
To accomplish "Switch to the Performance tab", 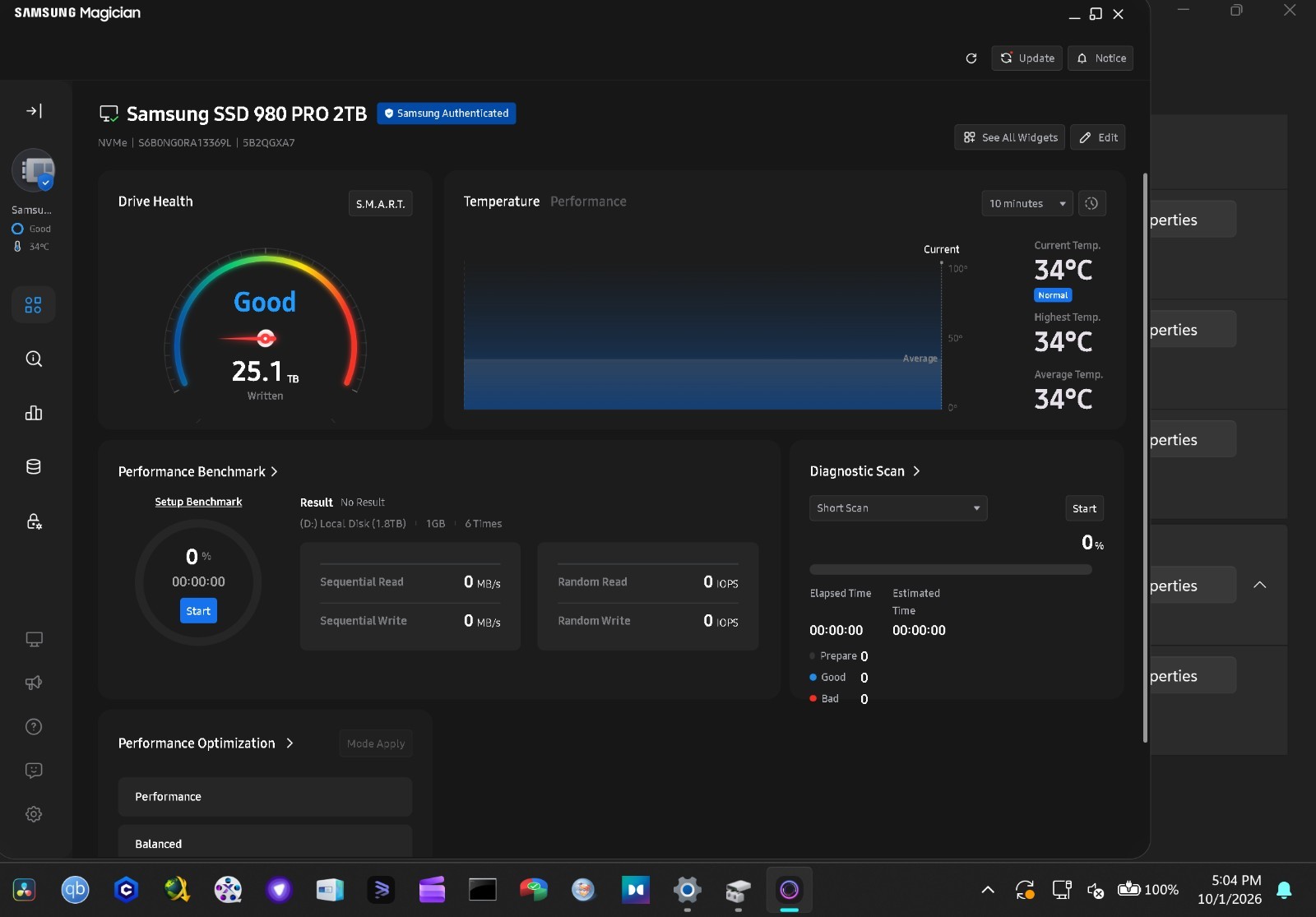I will point(588,201).
